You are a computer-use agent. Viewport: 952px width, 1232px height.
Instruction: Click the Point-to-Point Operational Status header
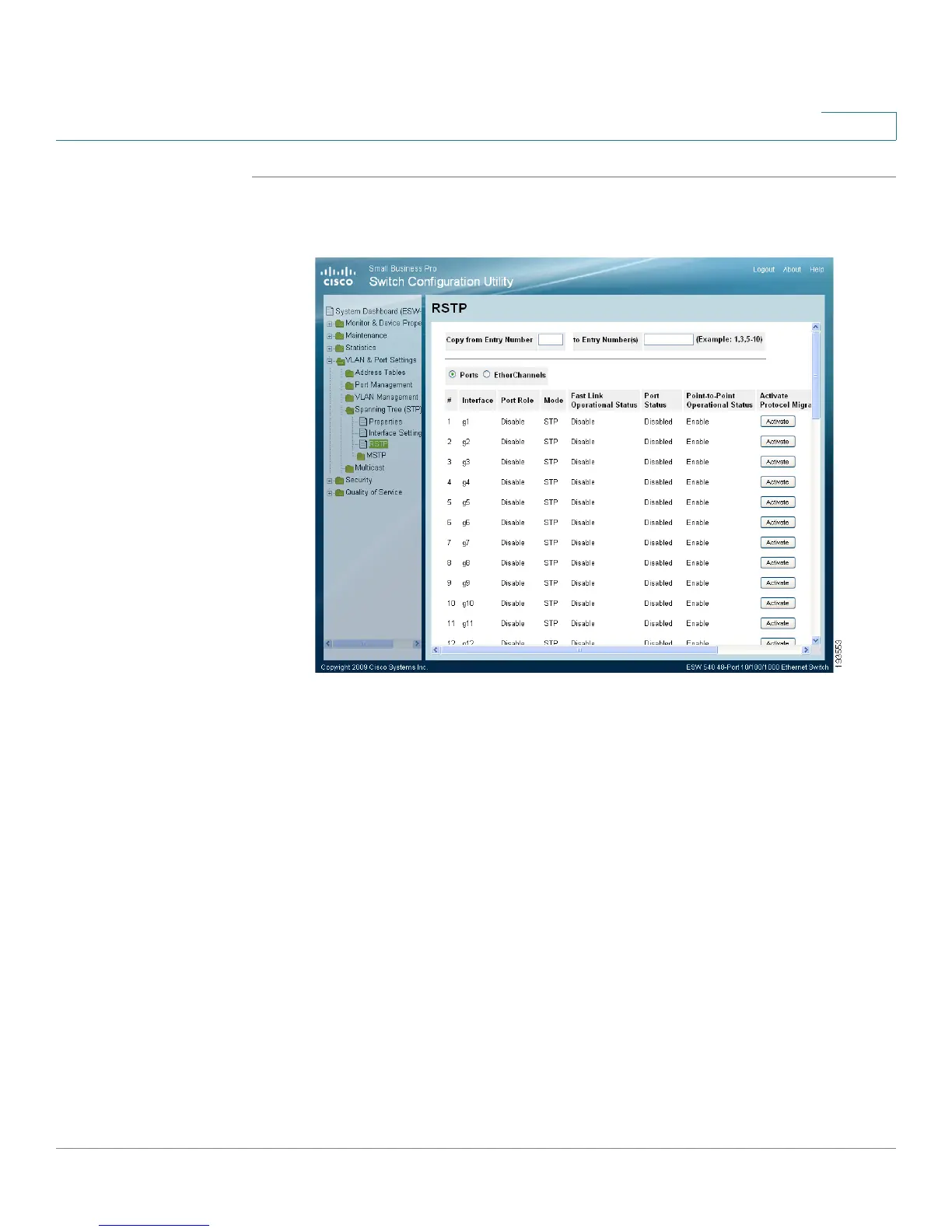[719, 401]
